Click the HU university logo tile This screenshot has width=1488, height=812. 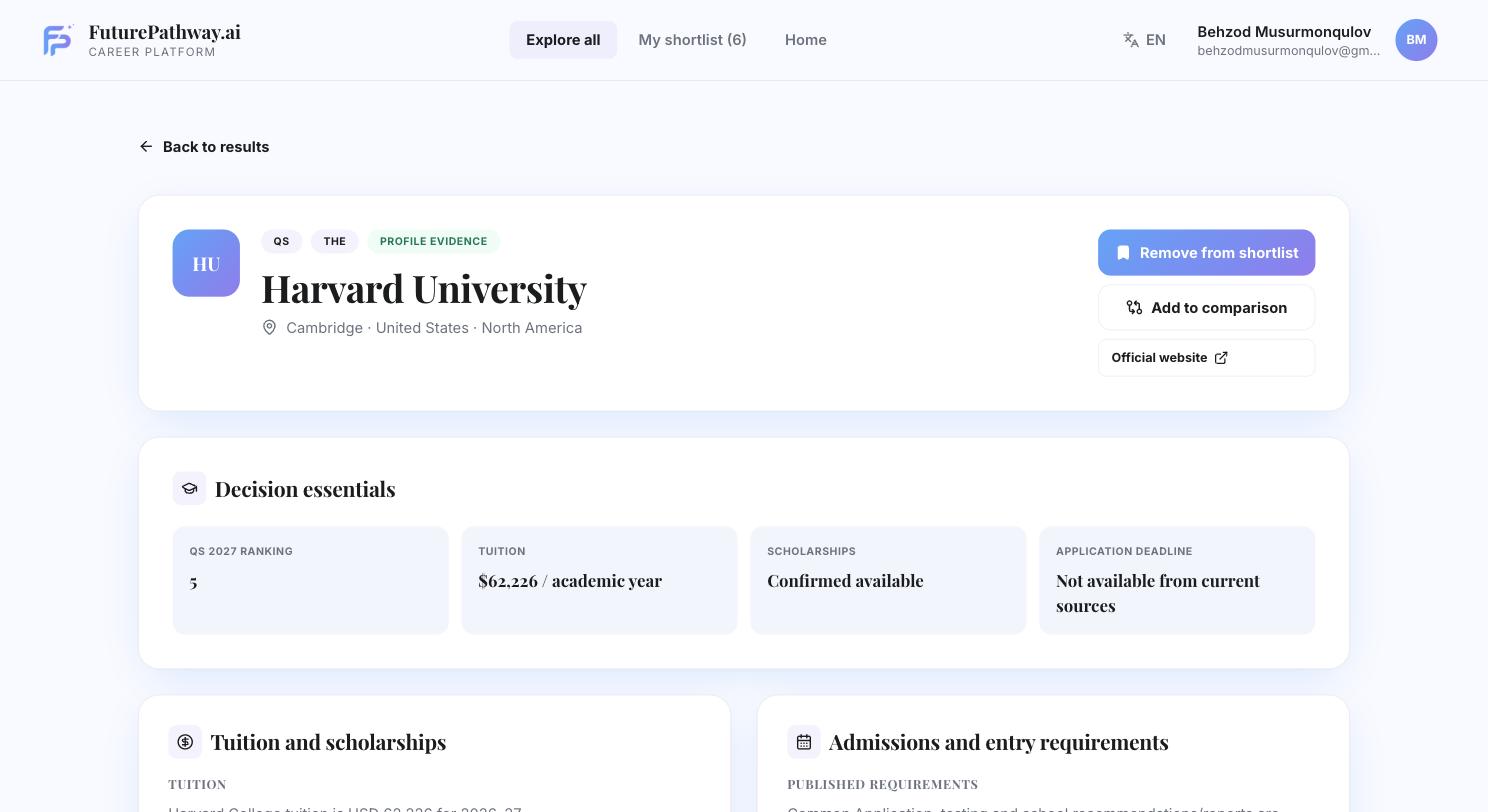tap(206, 263)
